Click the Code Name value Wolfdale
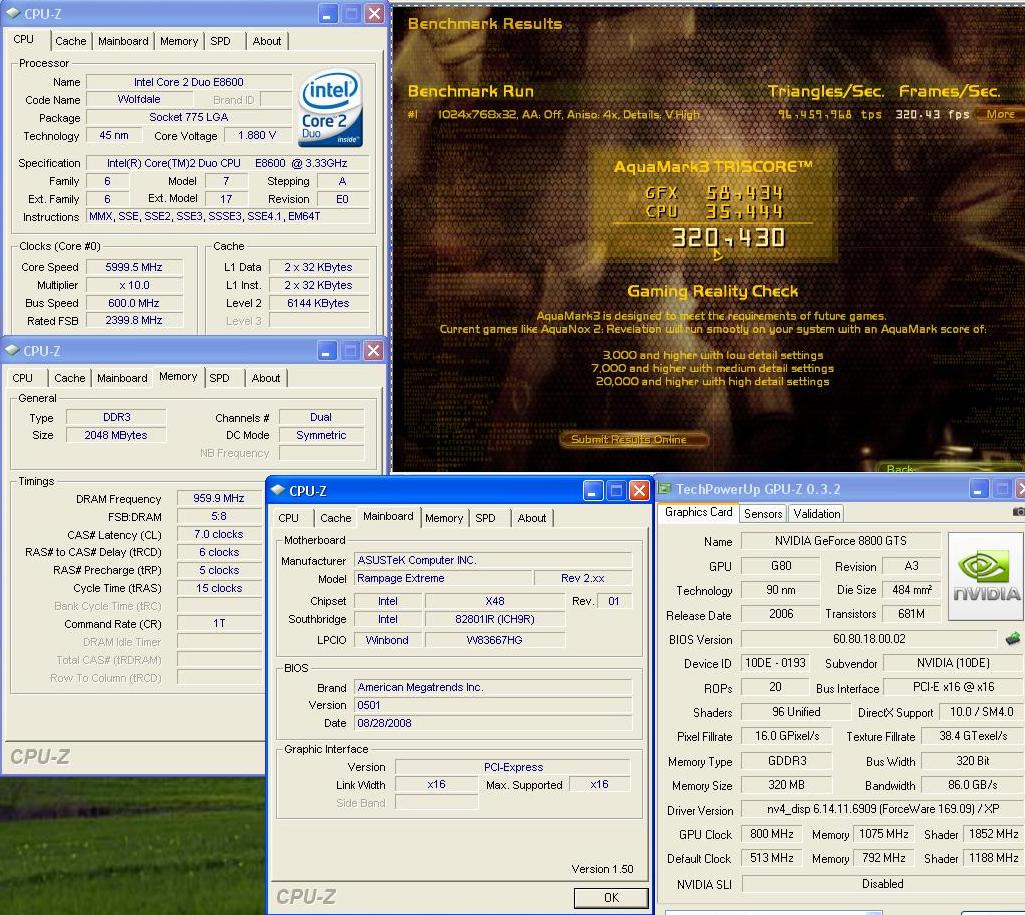The image size is (1025, 915). (139, 99)
